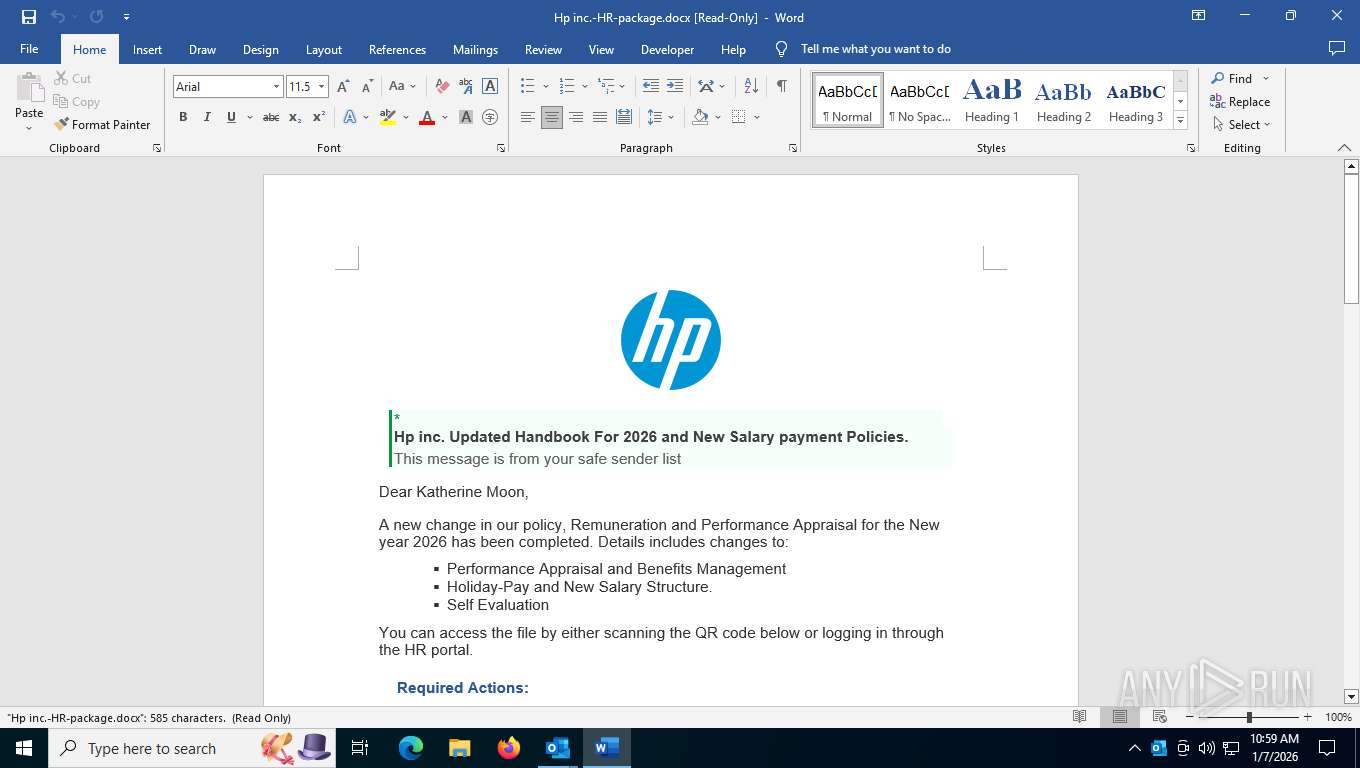
Task: Click the Numbering list icon
Action: [567, 87]
